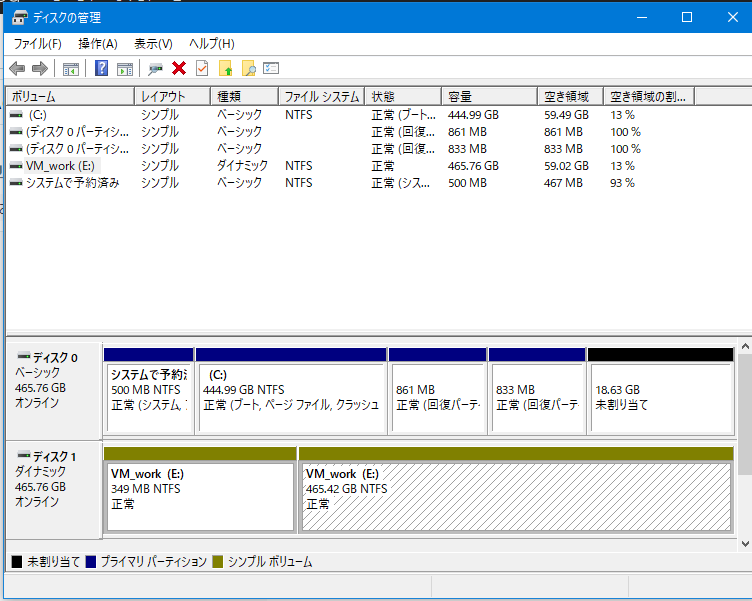This screenshot has width=752, height=601.
Task: Click the black 未割り当て legend swatch
Action: click(17, 562)
